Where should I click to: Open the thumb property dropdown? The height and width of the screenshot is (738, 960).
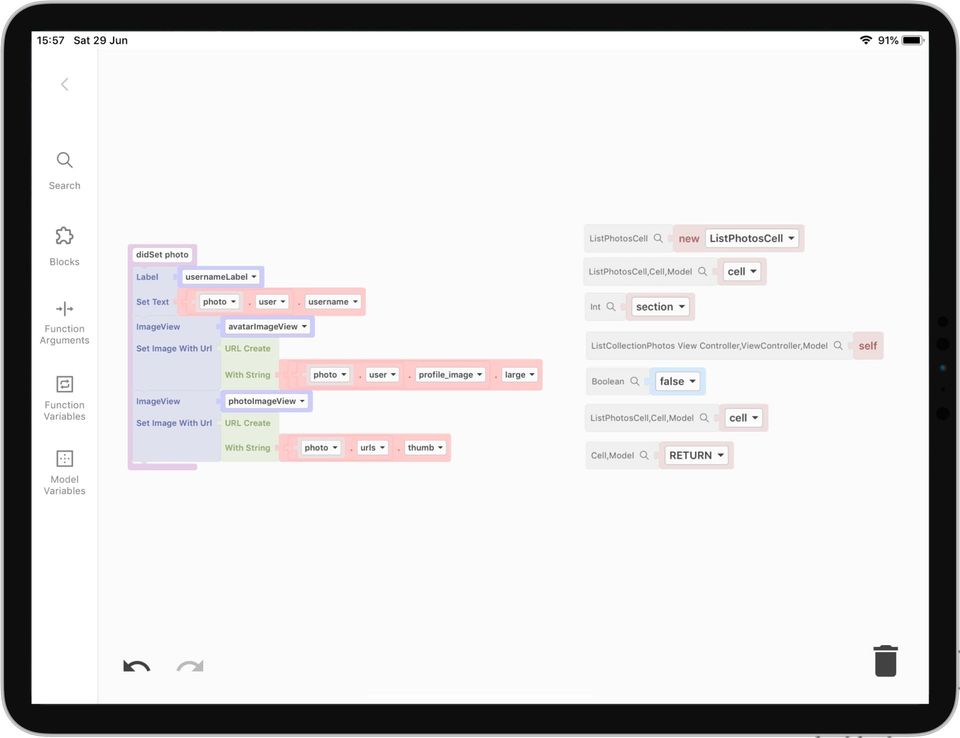425,448
